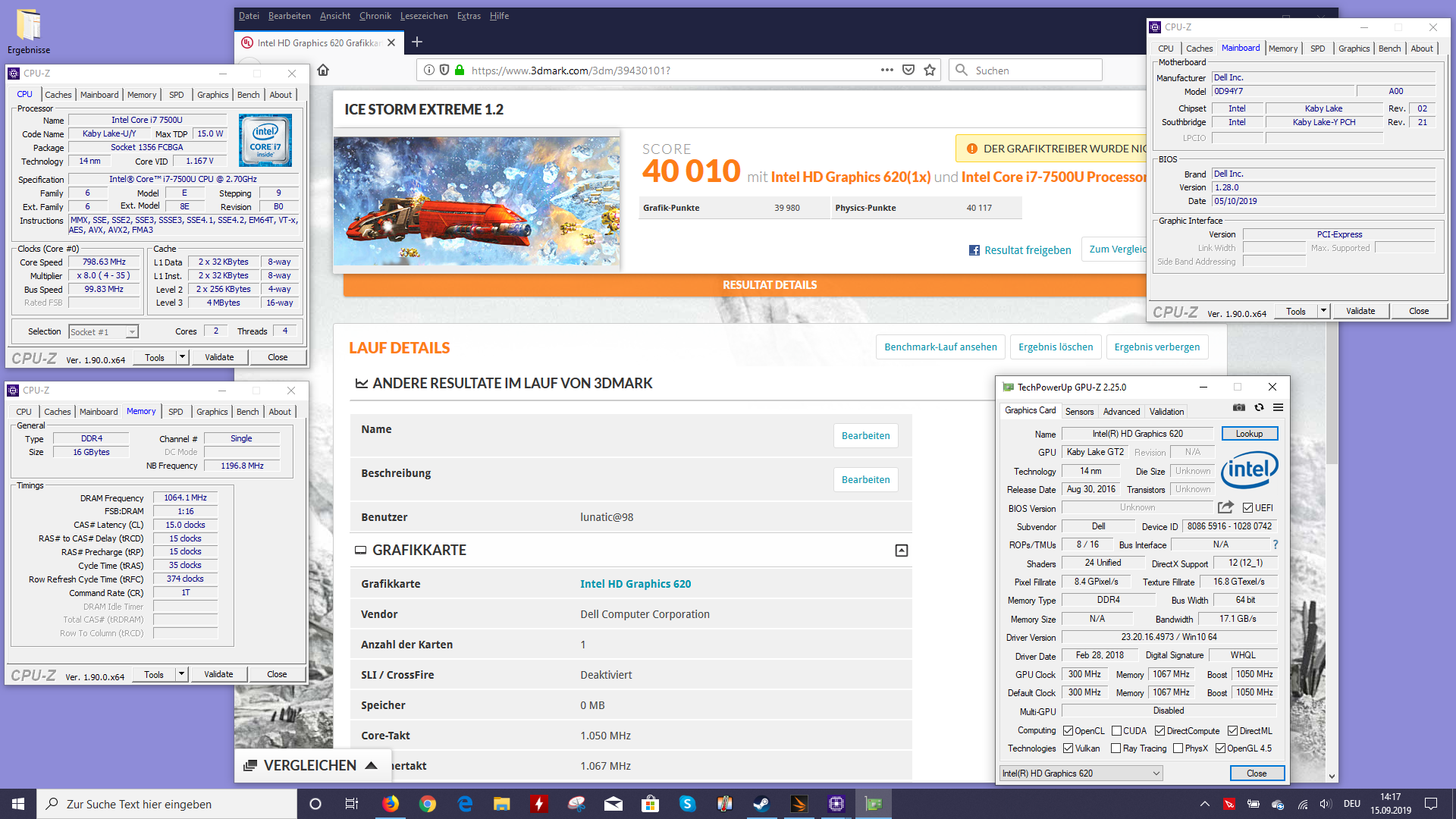1456x819 pixels.
Task: Open Steam from the taskbar
Action: (x=762, y=804)
